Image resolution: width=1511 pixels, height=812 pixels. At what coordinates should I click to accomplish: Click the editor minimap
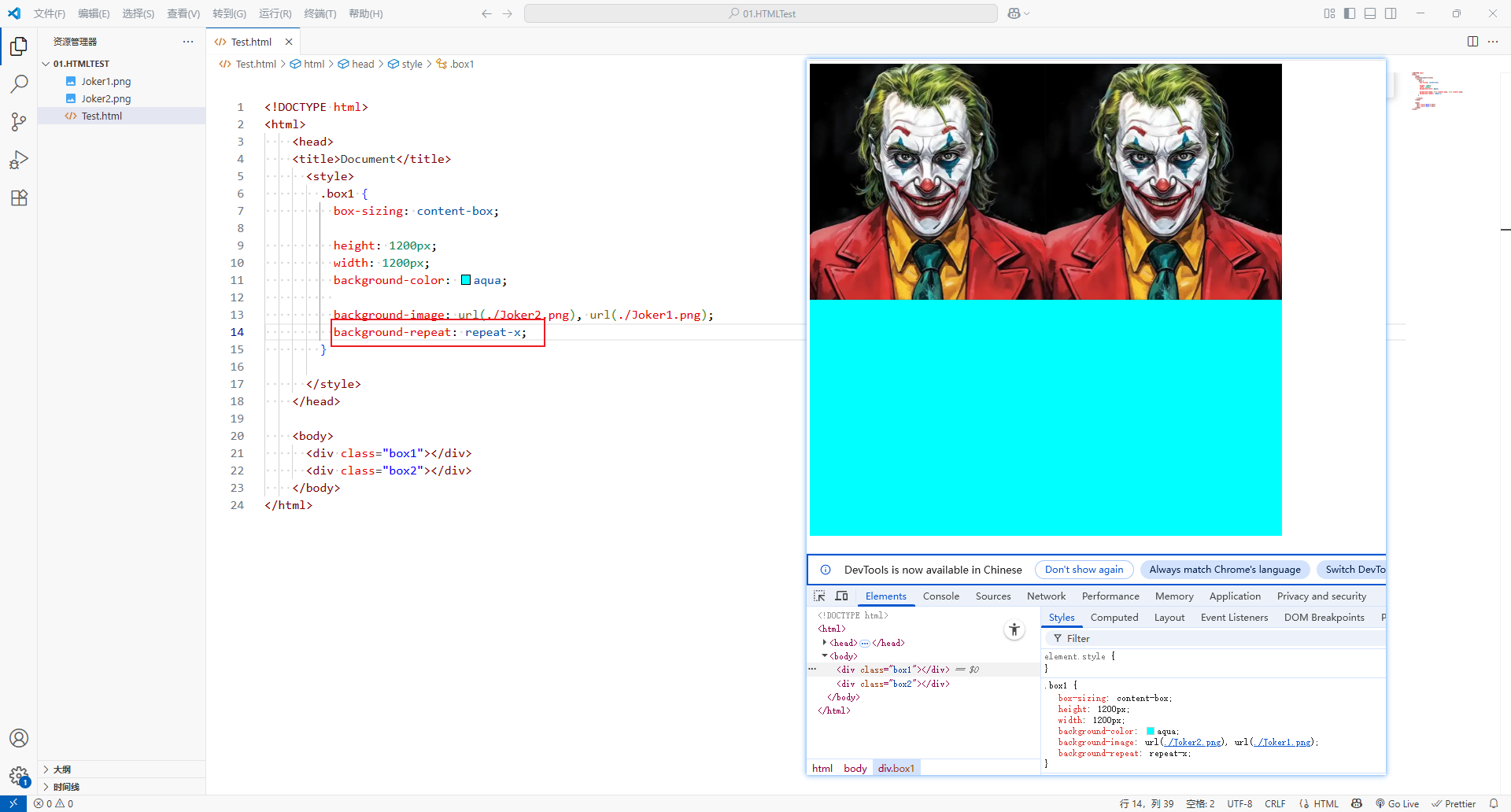1437,90
